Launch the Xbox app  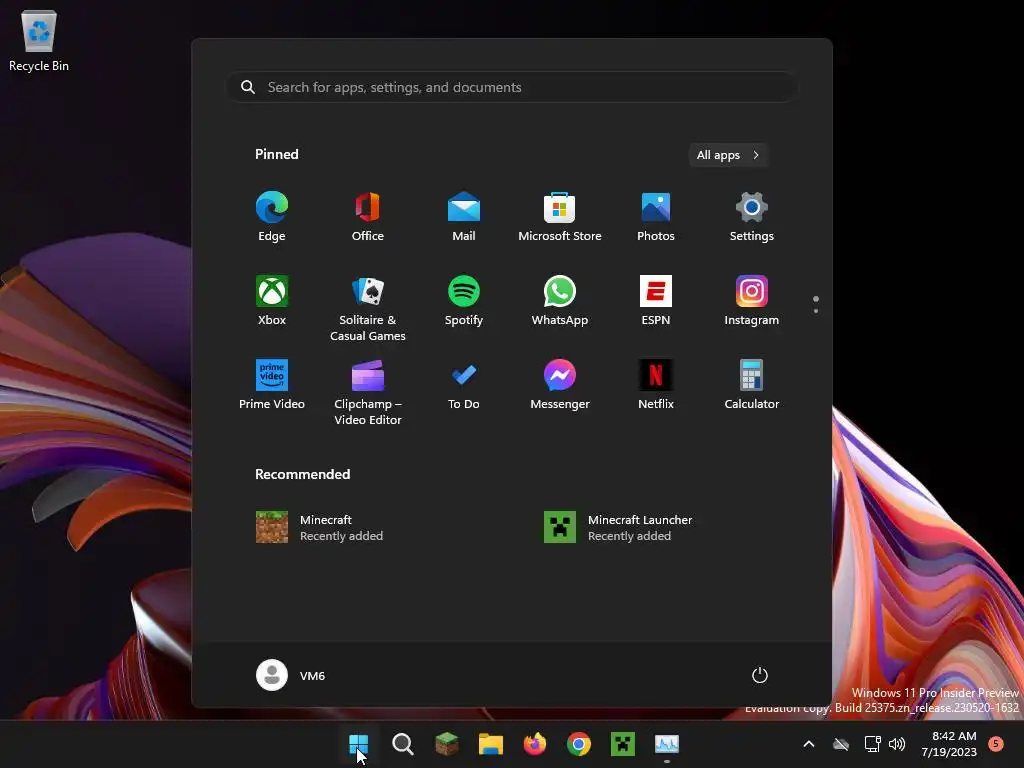coord(272,301)
